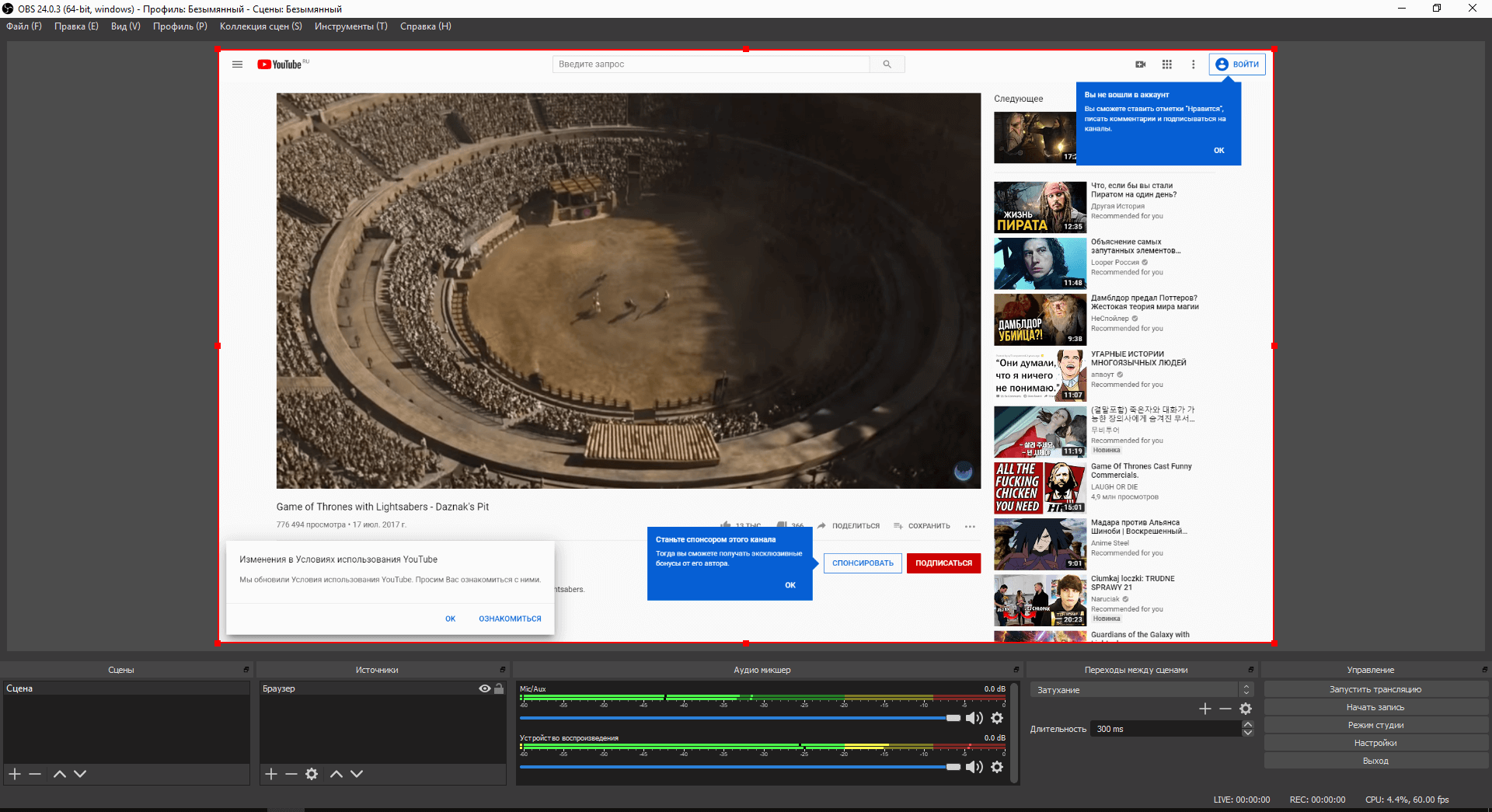Remove selected scene with minus icon

pos(35,774)
